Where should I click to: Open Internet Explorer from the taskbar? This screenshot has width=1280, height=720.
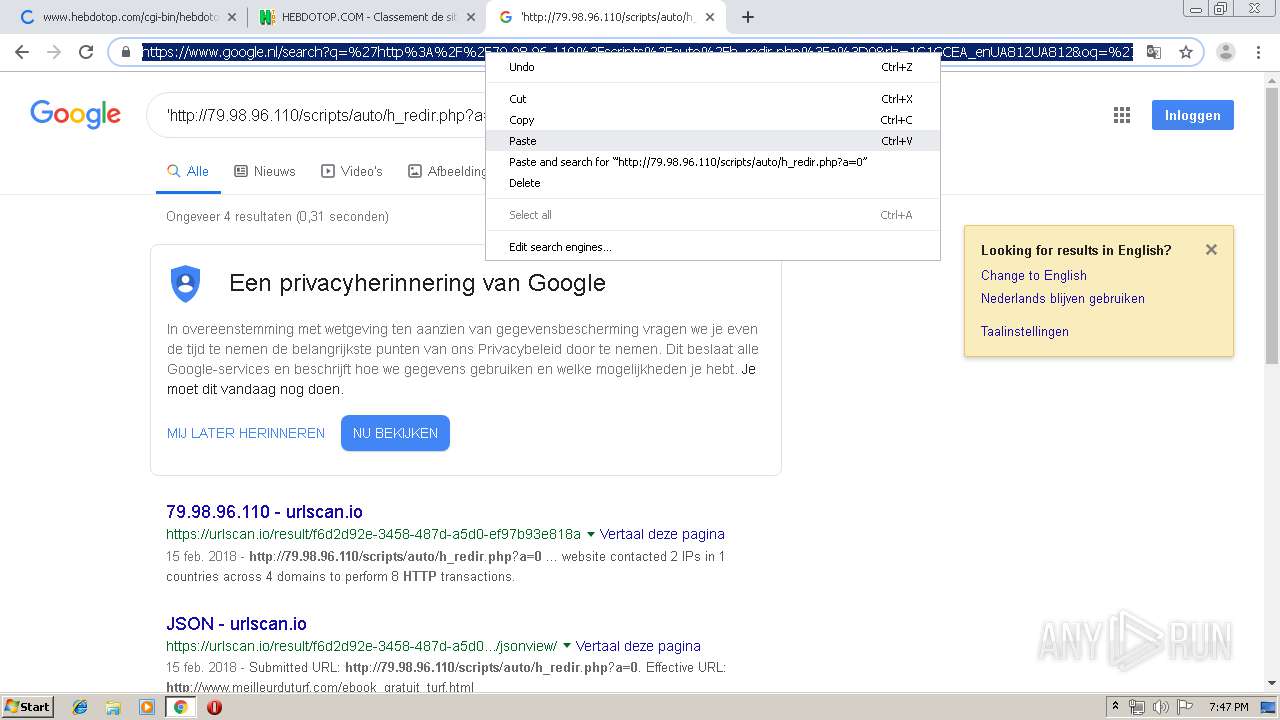[80, 707]
